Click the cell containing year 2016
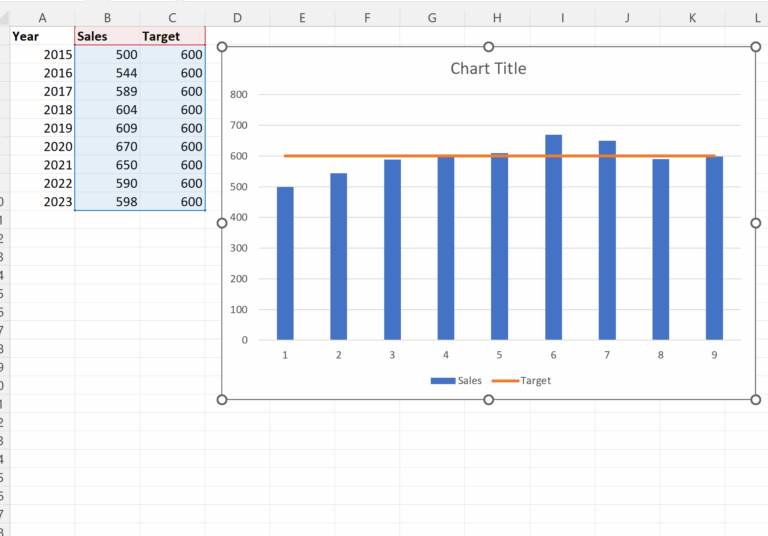 click(x=43, y=73)
